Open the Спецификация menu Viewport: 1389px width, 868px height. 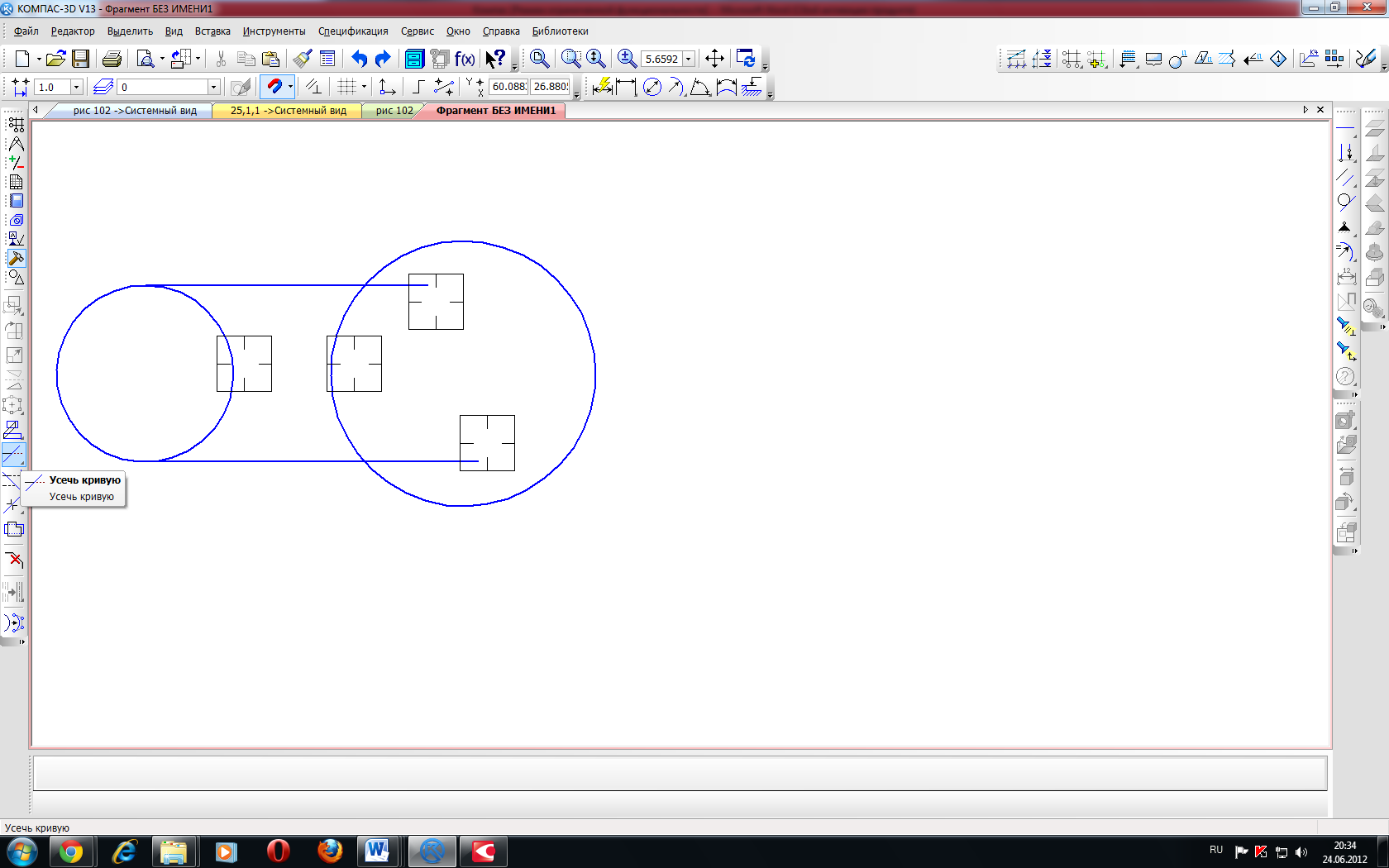pyautogui.click(x=353, y=31)
